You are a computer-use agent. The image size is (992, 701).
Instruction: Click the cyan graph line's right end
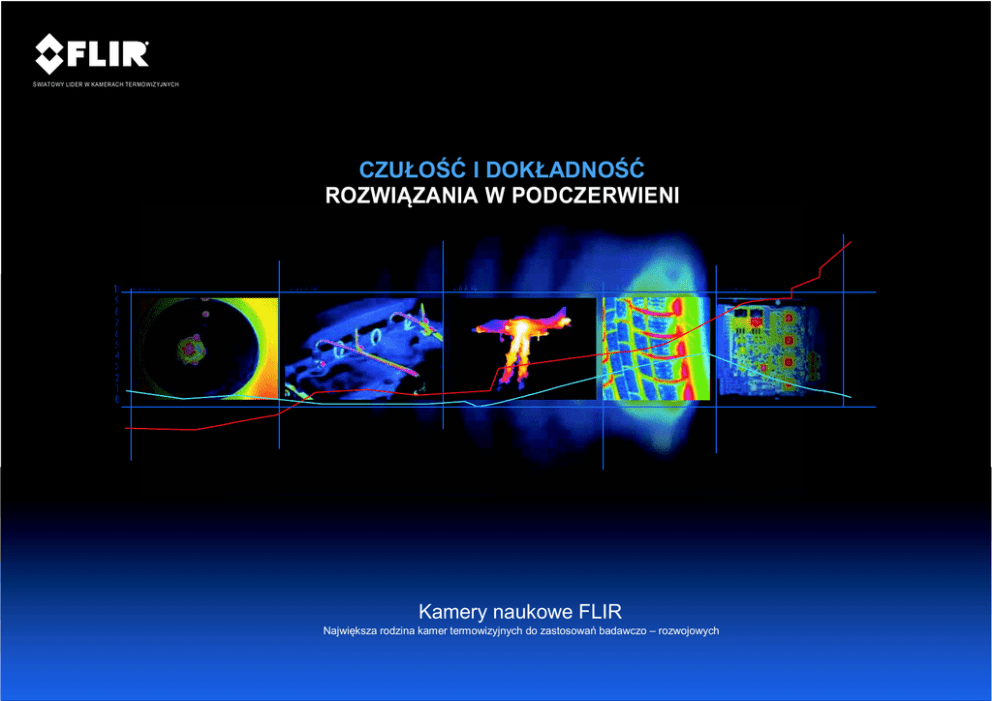(850, 398)
